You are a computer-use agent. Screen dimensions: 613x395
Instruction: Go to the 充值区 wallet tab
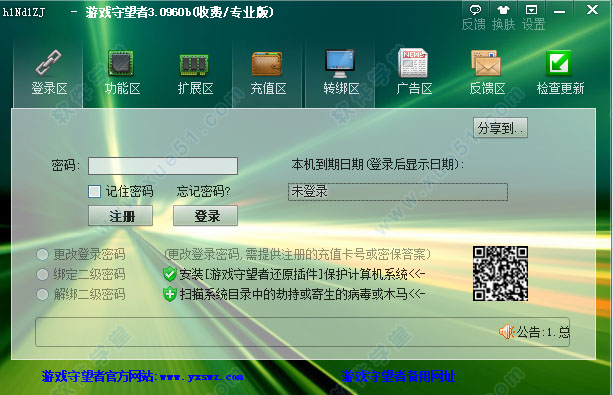pos(268,73)
